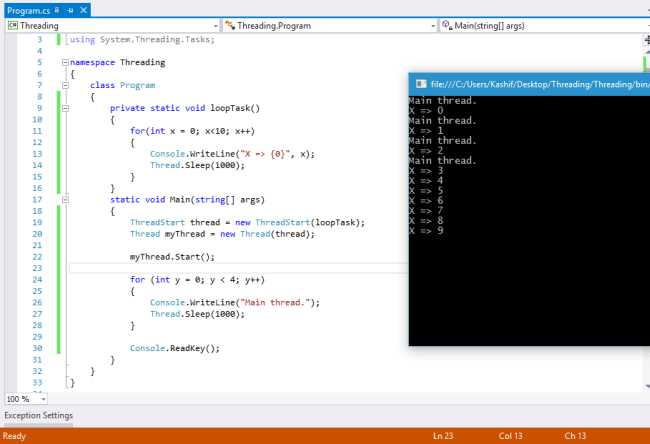Collapse the Main method outline
The image size is (650, 444).
pyautogui.click(x=65, y=199)
